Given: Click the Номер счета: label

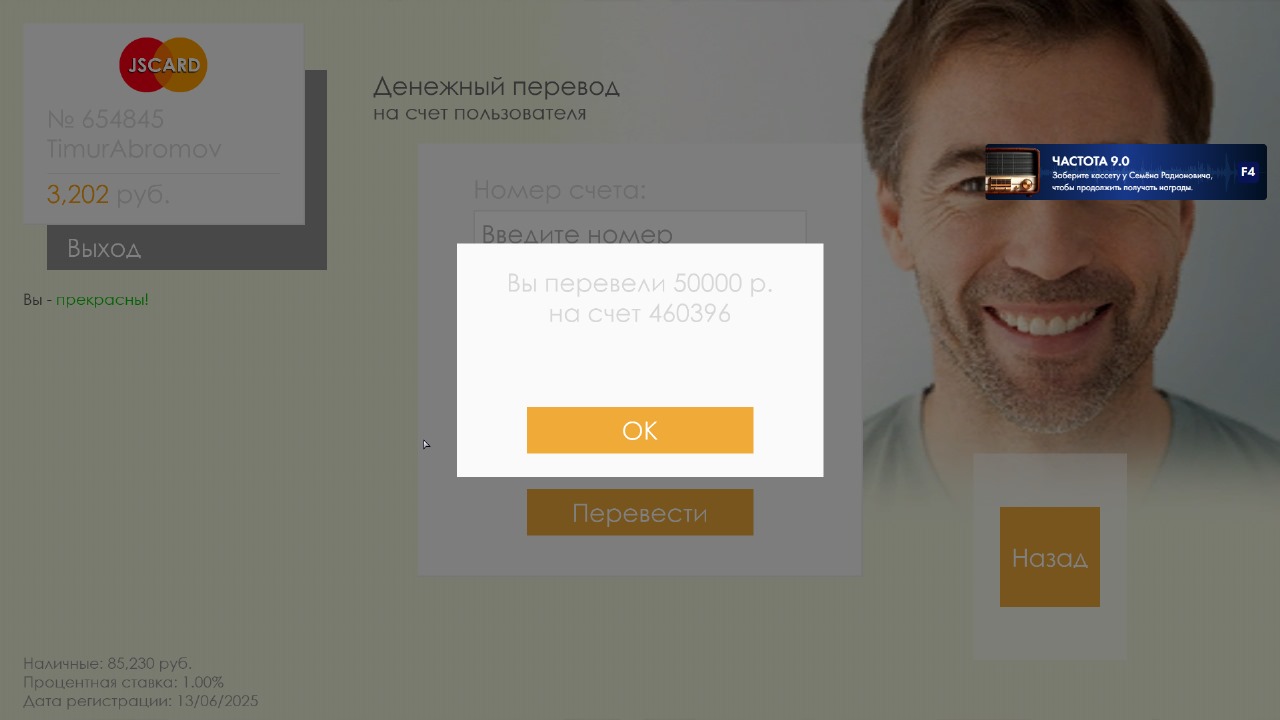Looking at the screenshot, I should pyautogui.click(x=559, y=190).
